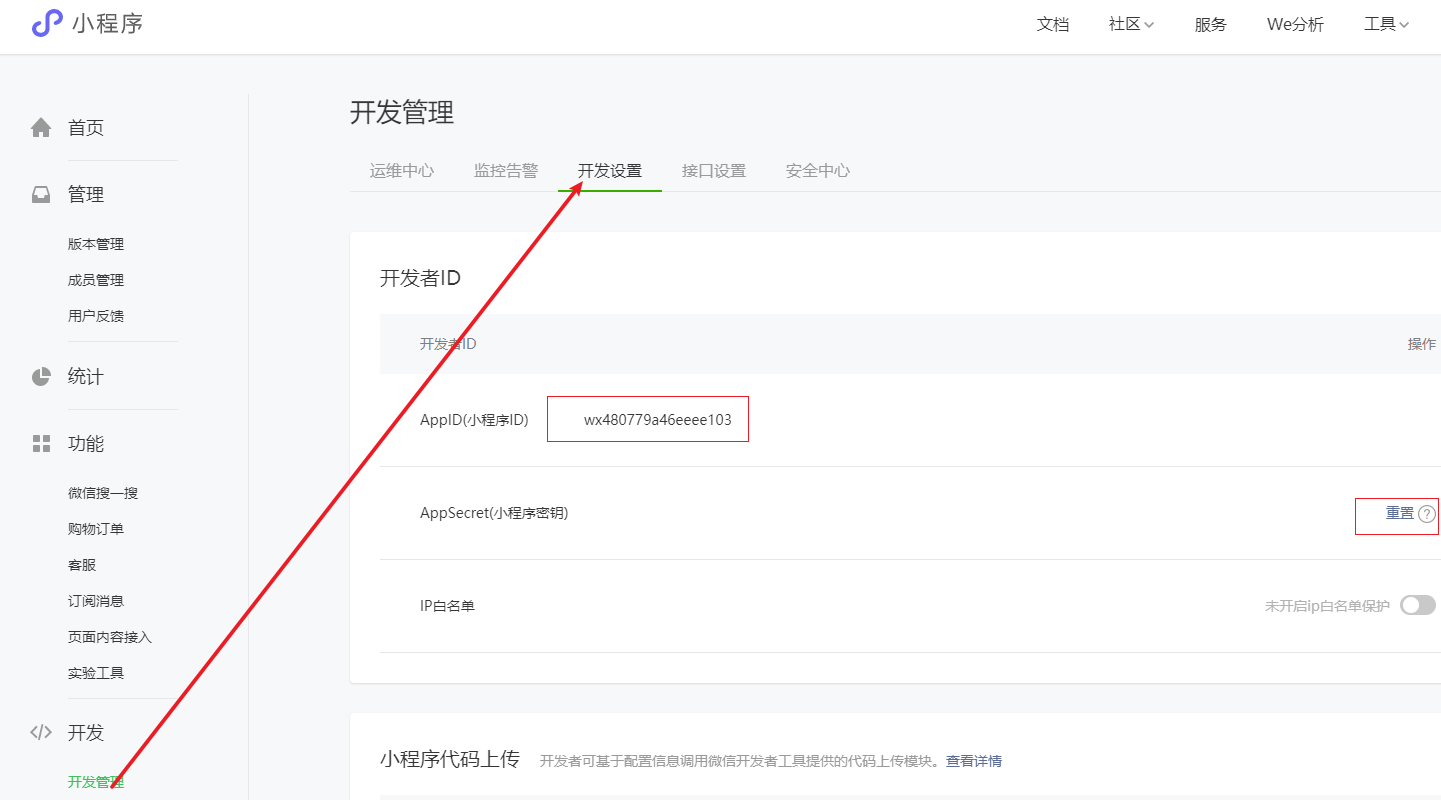Screen dimensions: 1441x800
Task: Open 客服 in the sidebar
Action: point(82,565)
